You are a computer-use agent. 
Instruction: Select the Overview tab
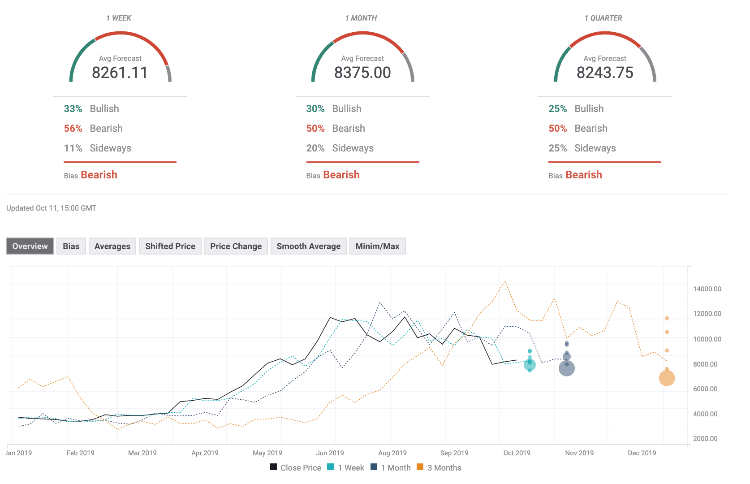[30, 246]
